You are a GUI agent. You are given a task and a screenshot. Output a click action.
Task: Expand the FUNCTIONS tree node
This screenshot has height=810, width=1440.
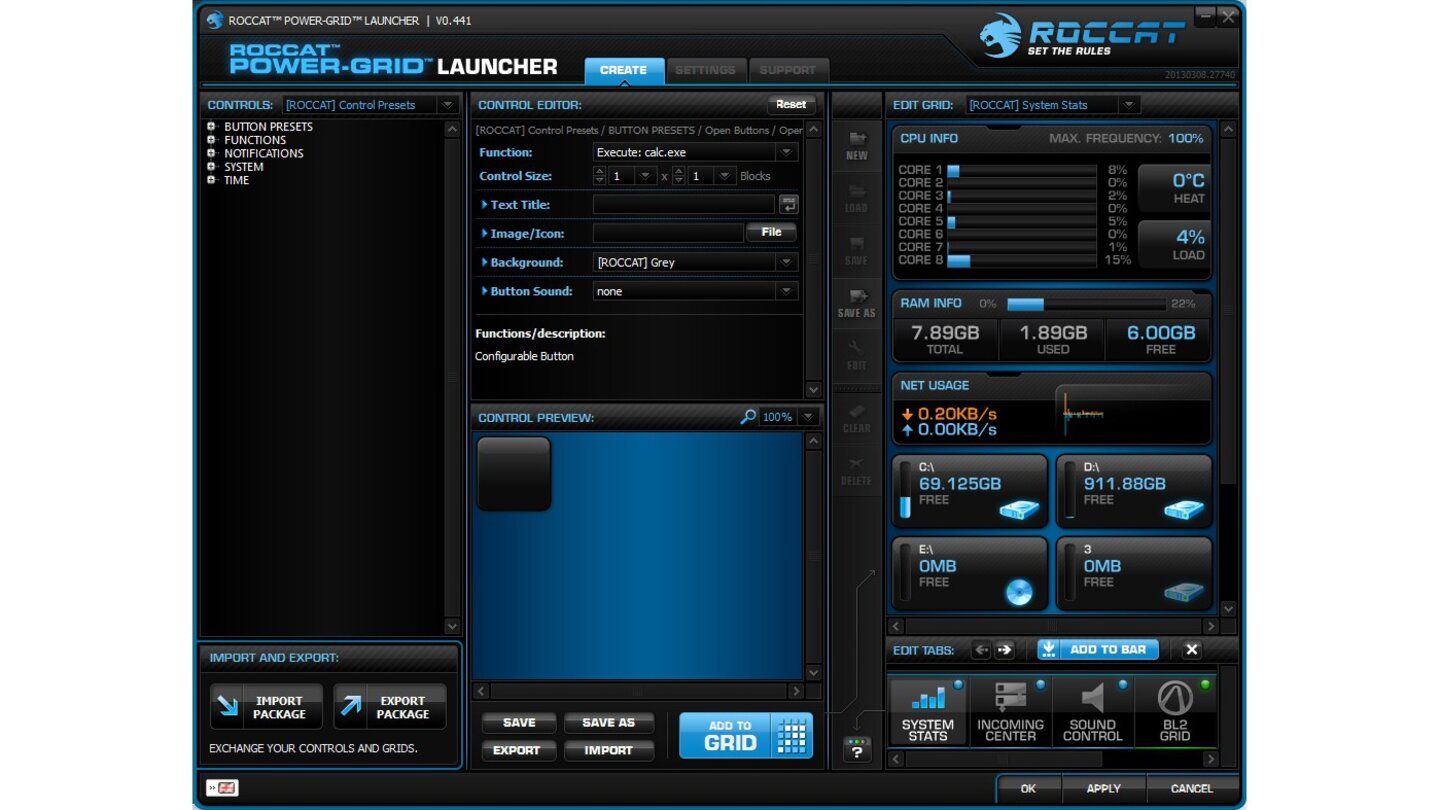211,140
